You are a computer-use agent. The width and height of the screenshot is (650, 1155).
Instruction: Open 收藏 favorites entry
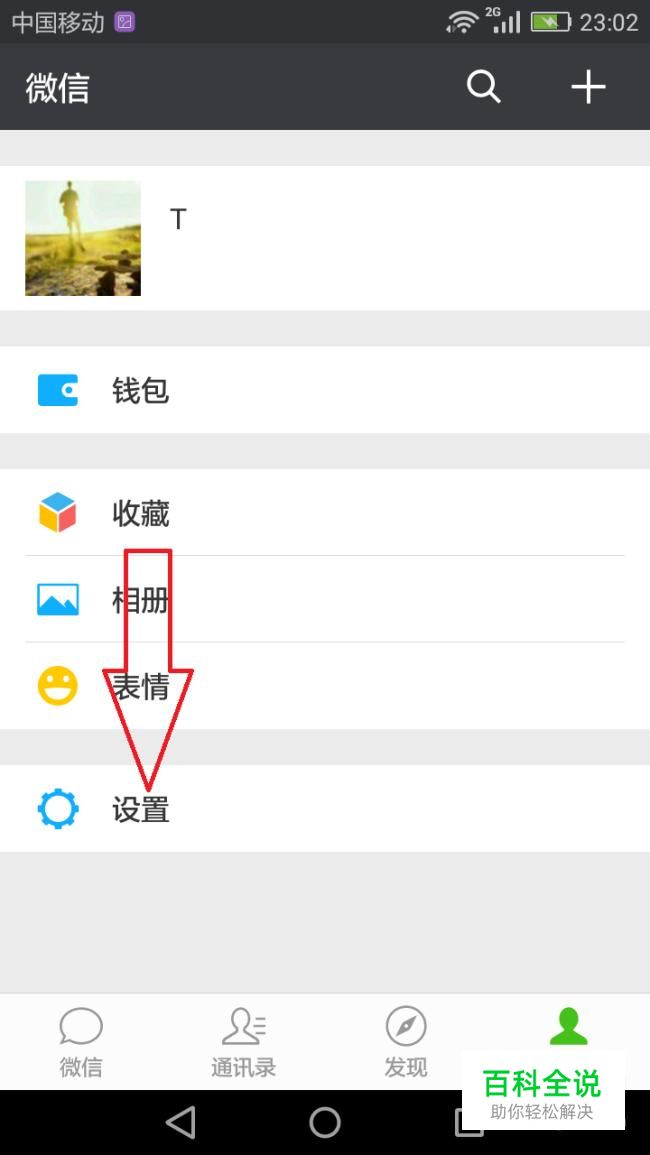point(325,512)
